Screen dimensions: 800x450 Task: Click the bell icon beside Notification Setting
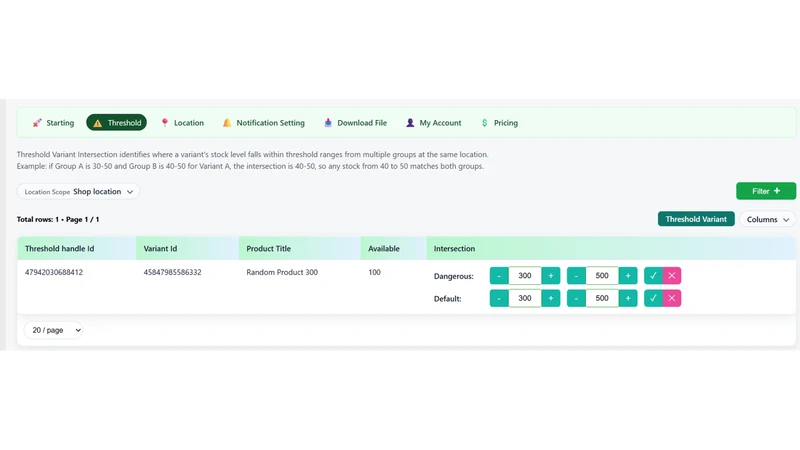(x=227, y=123)
